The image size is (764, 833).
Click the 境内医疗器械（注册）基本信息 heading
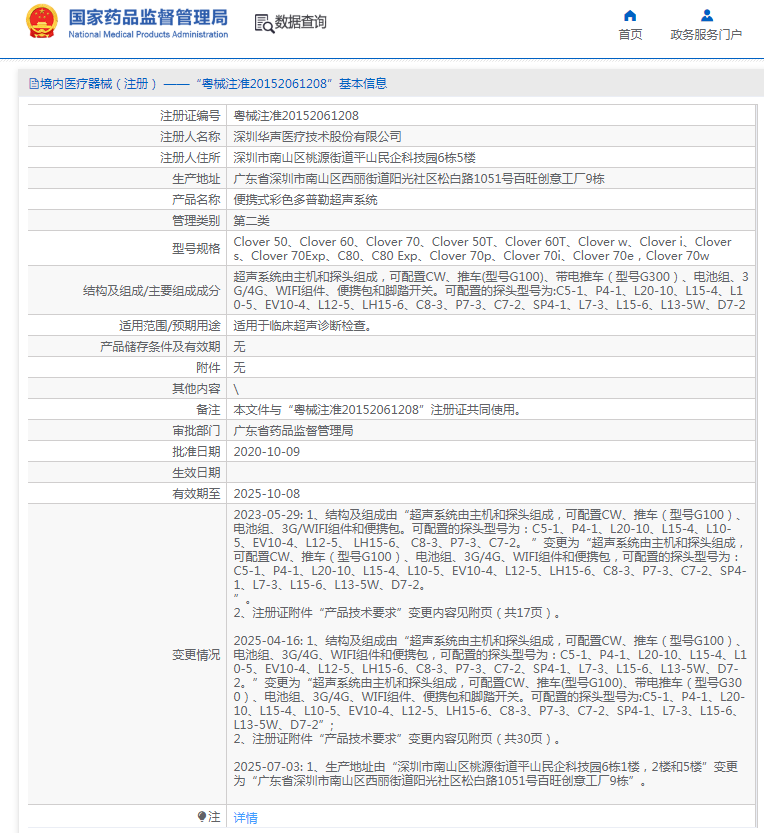click(213, 84)
